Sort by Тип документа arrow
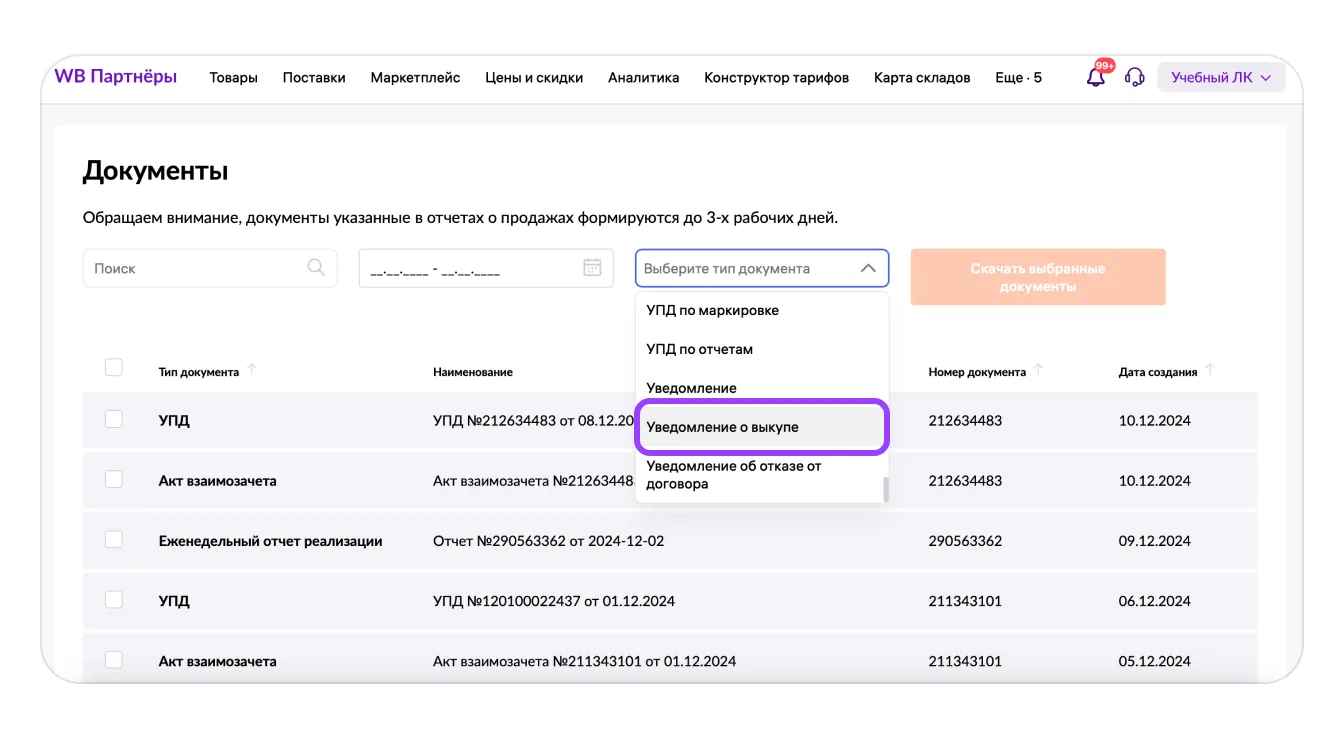Viewport: 1344px width, 738px height. point(252,371)
